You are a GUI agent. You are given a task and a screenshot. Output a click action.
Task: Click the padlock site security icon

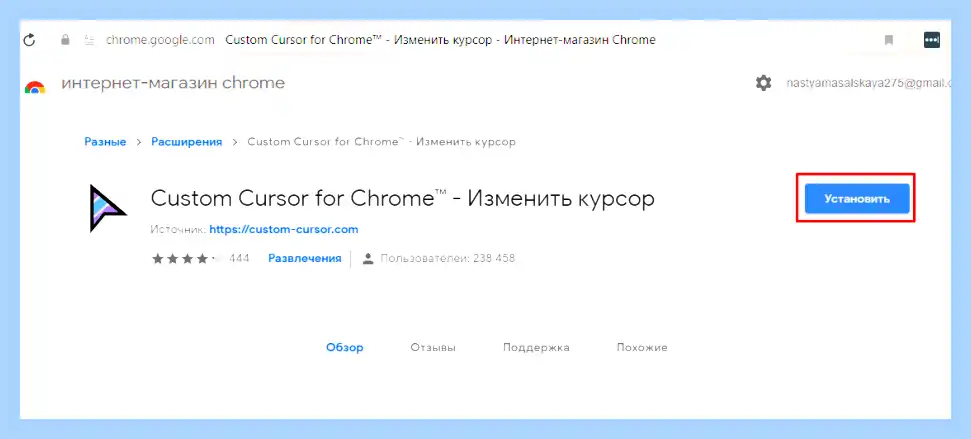[x=65, y=40]
